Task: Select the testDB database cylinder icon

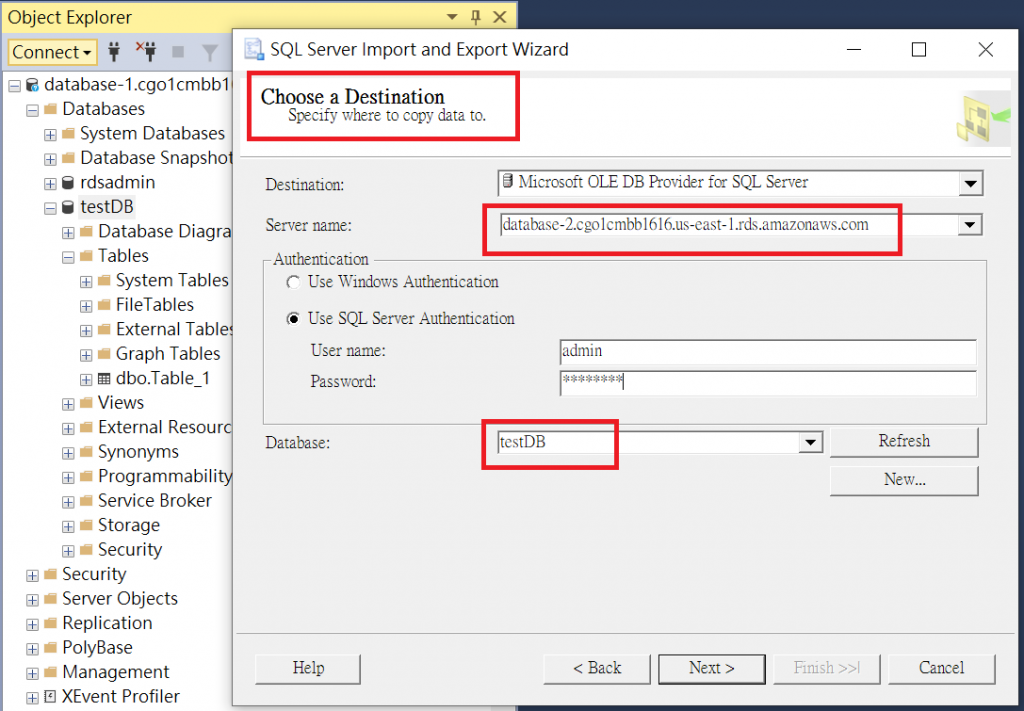Action: pos(68,208)
